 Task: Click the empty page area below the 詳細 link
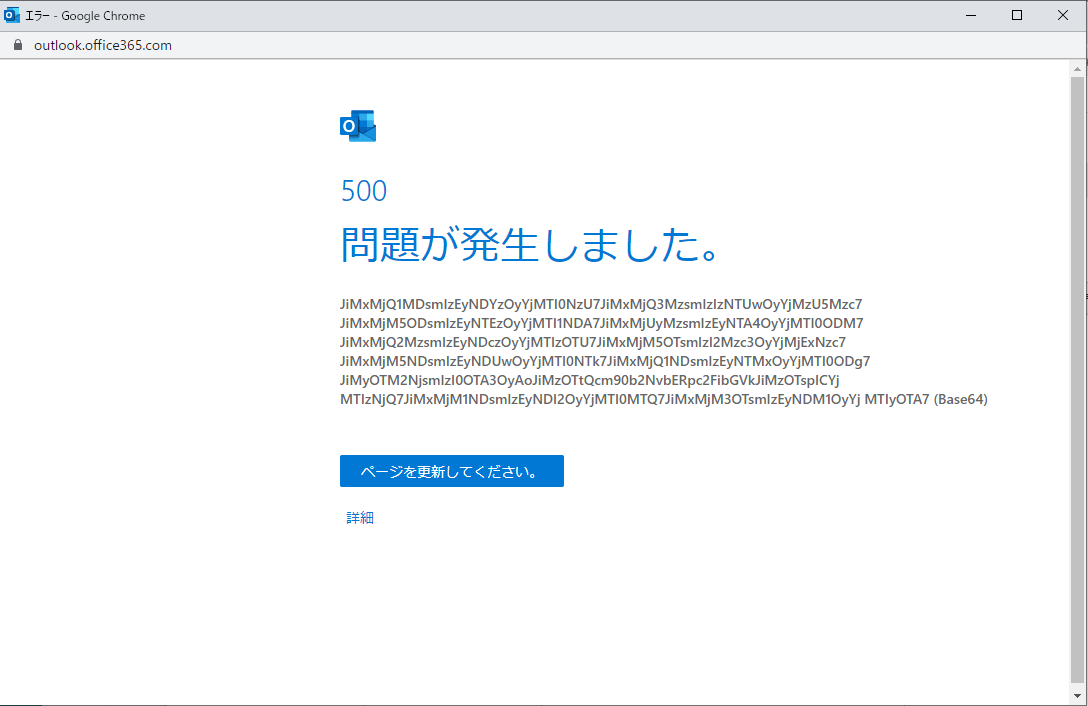click(x=500, y=600)
